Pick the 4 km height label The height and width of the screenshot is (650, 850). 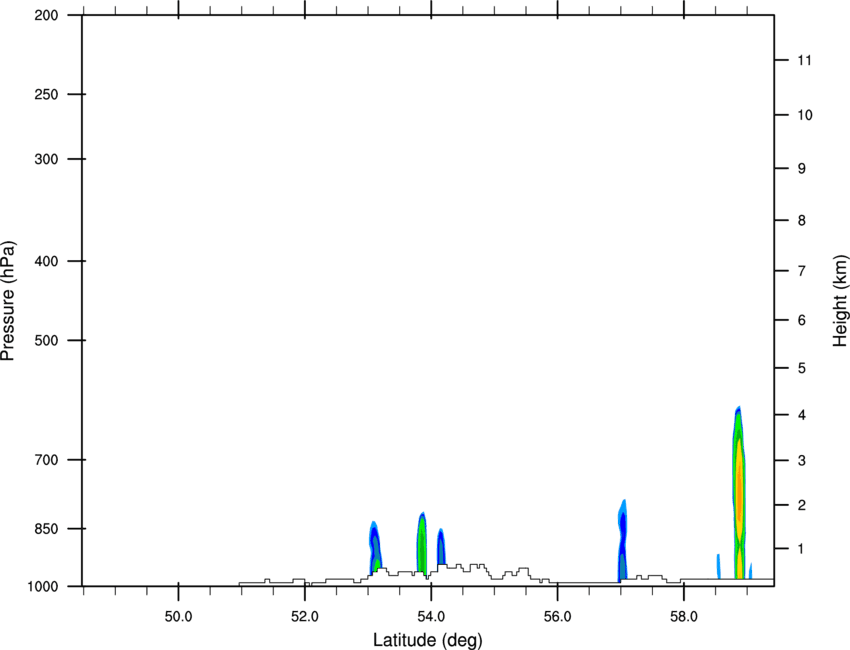pyautogui.click(x=802, y=415)
